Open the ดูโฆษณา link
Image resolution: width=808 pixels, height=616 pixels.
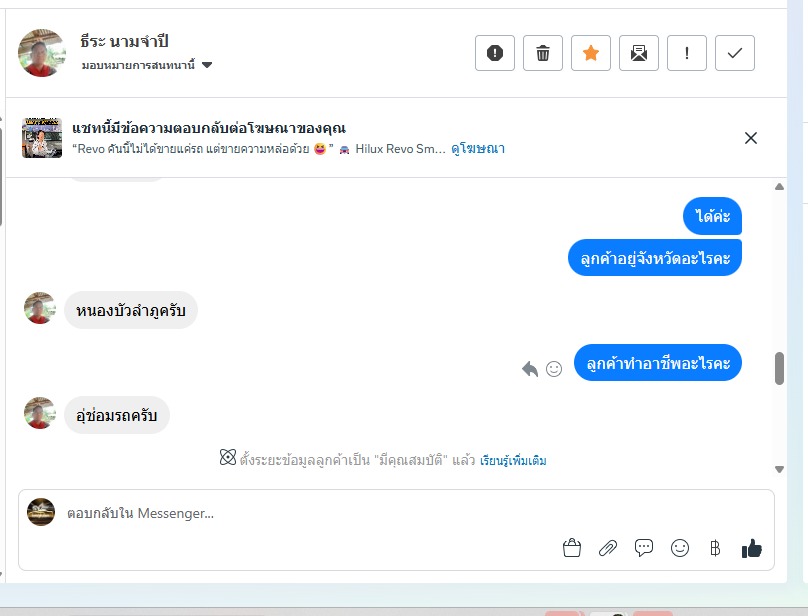click(x=478, y=149)
